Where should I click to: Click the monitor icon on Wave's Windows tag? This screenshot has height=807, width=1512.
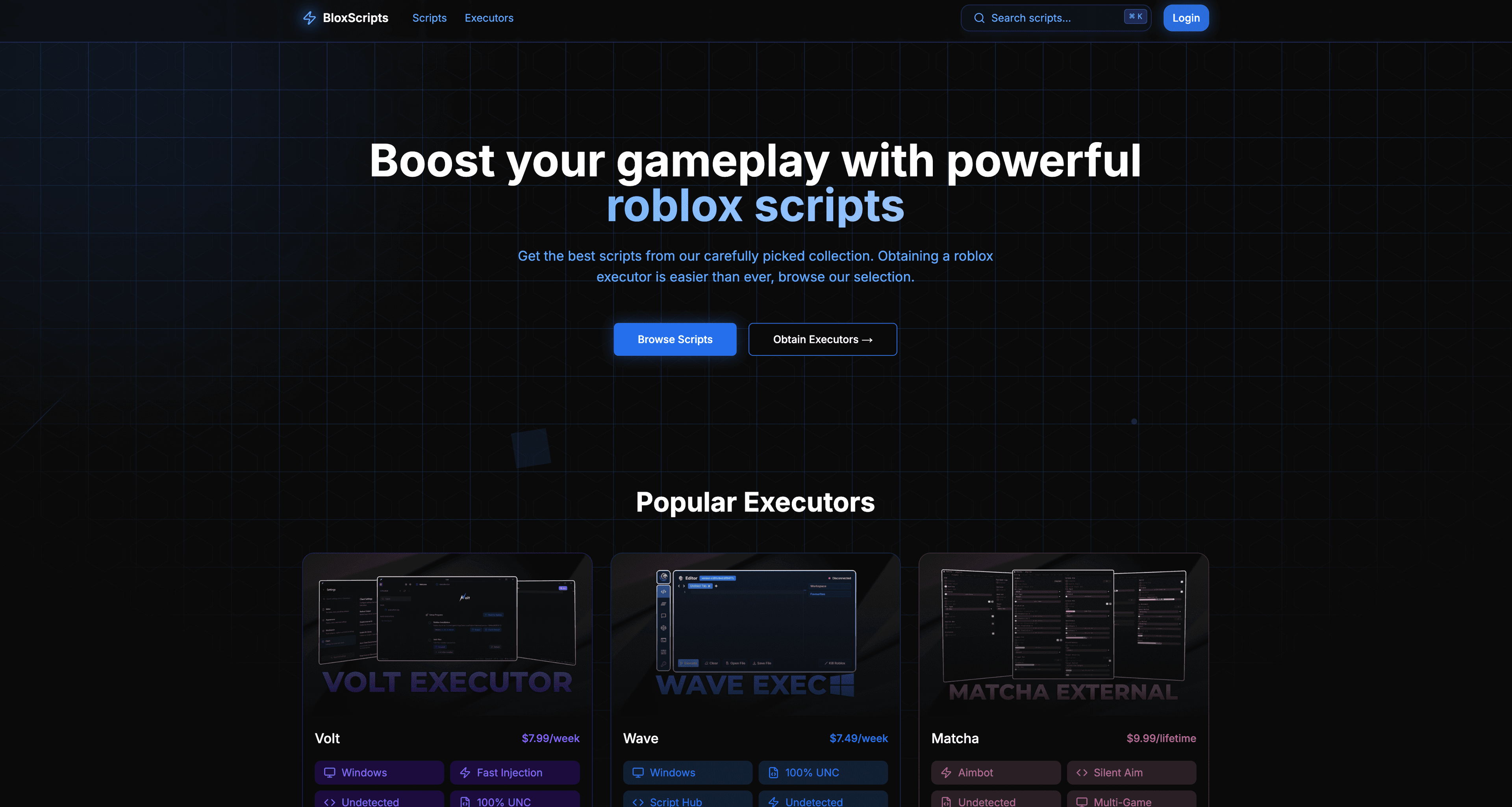(x=638, y=772)
